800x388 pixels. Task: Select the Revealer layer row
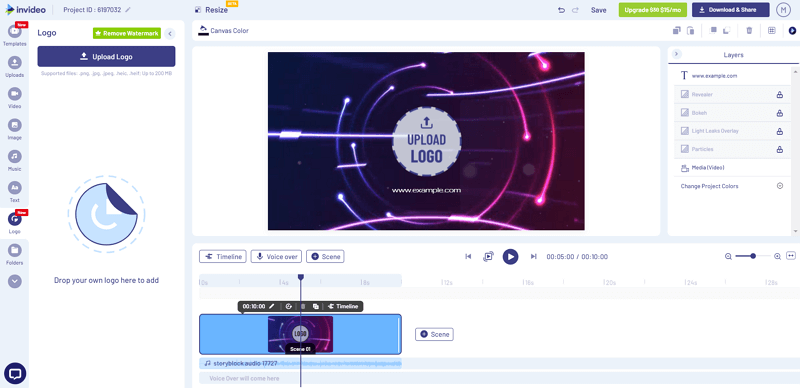733,94
